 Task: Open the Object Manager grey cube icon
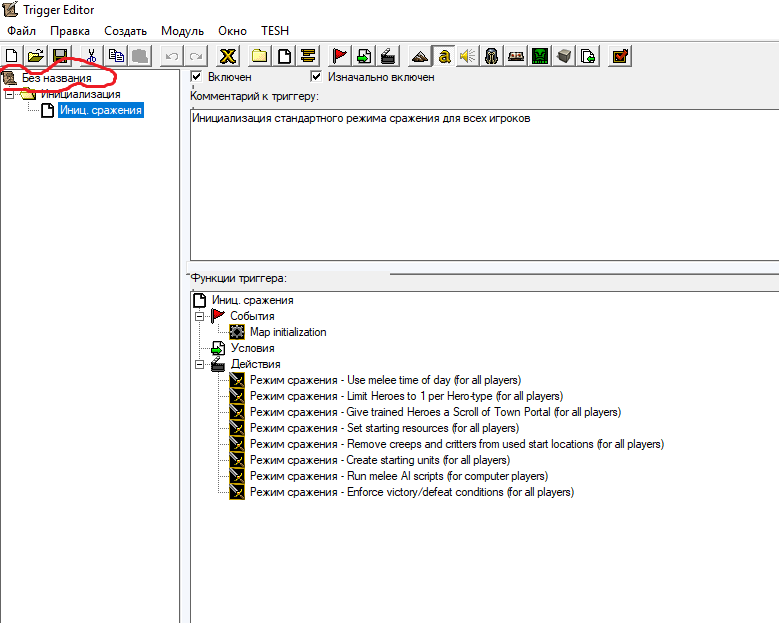(x=564, y=56)
